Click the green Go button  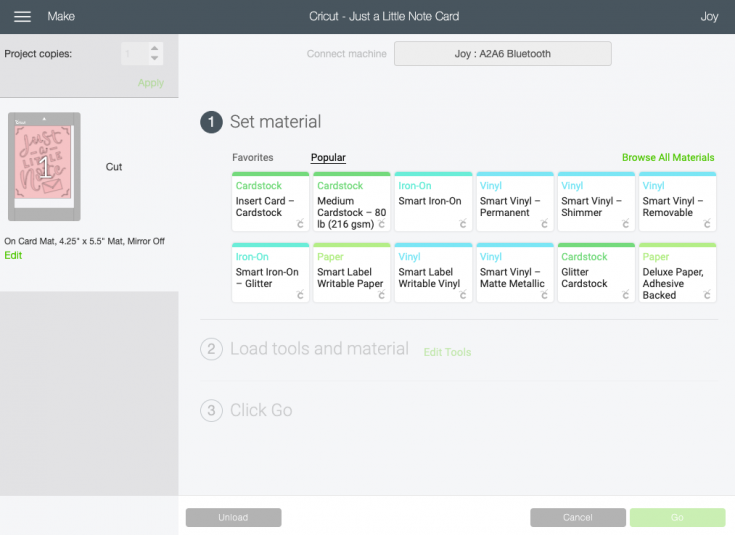click(x=677, y=517)
